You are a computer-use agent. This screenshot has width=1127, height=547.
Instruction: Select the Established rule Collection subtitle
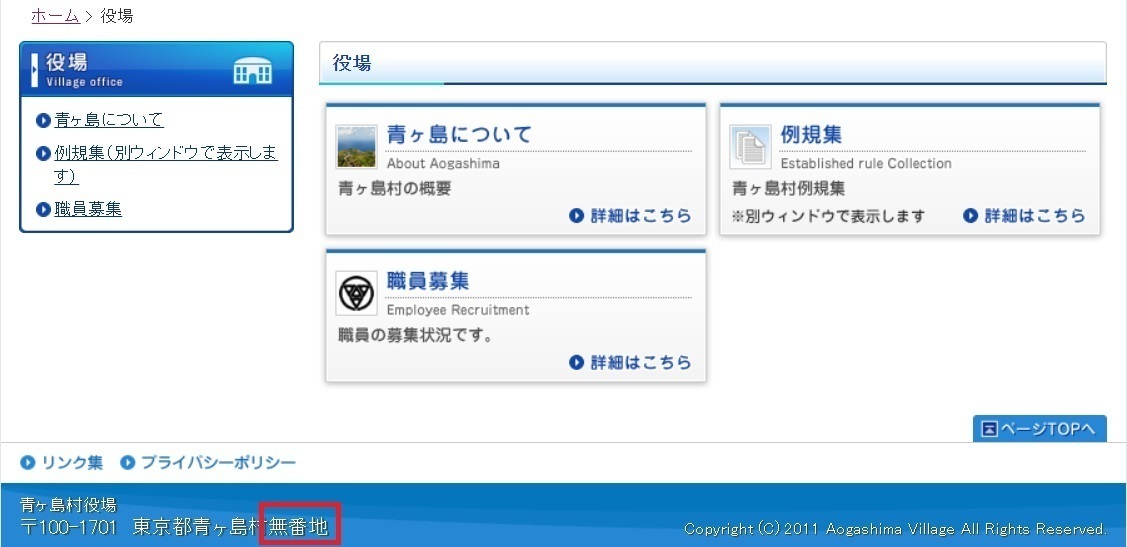[866, 163]
